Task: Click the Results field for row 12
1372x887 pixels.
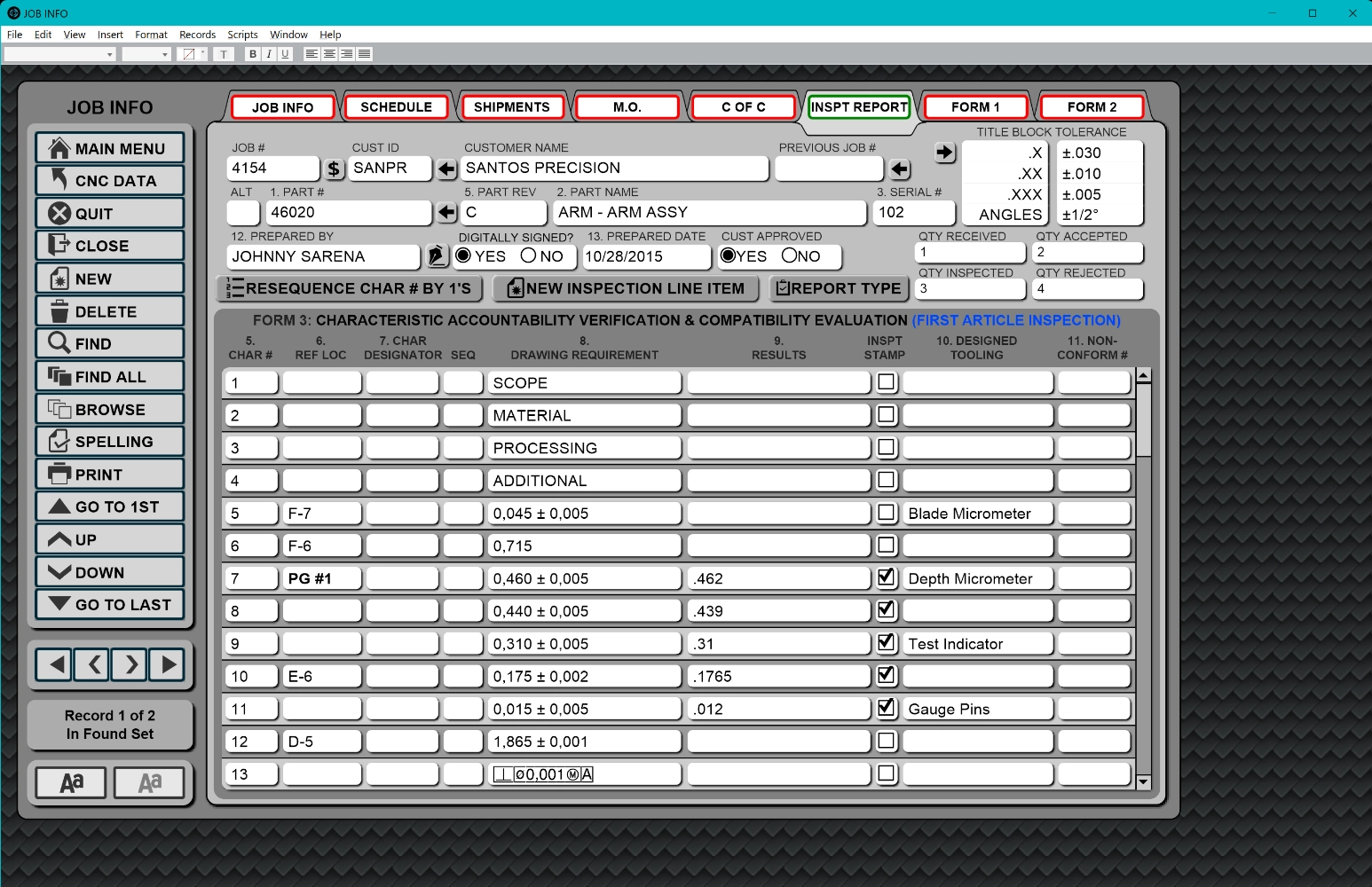Action: point(778,742)
